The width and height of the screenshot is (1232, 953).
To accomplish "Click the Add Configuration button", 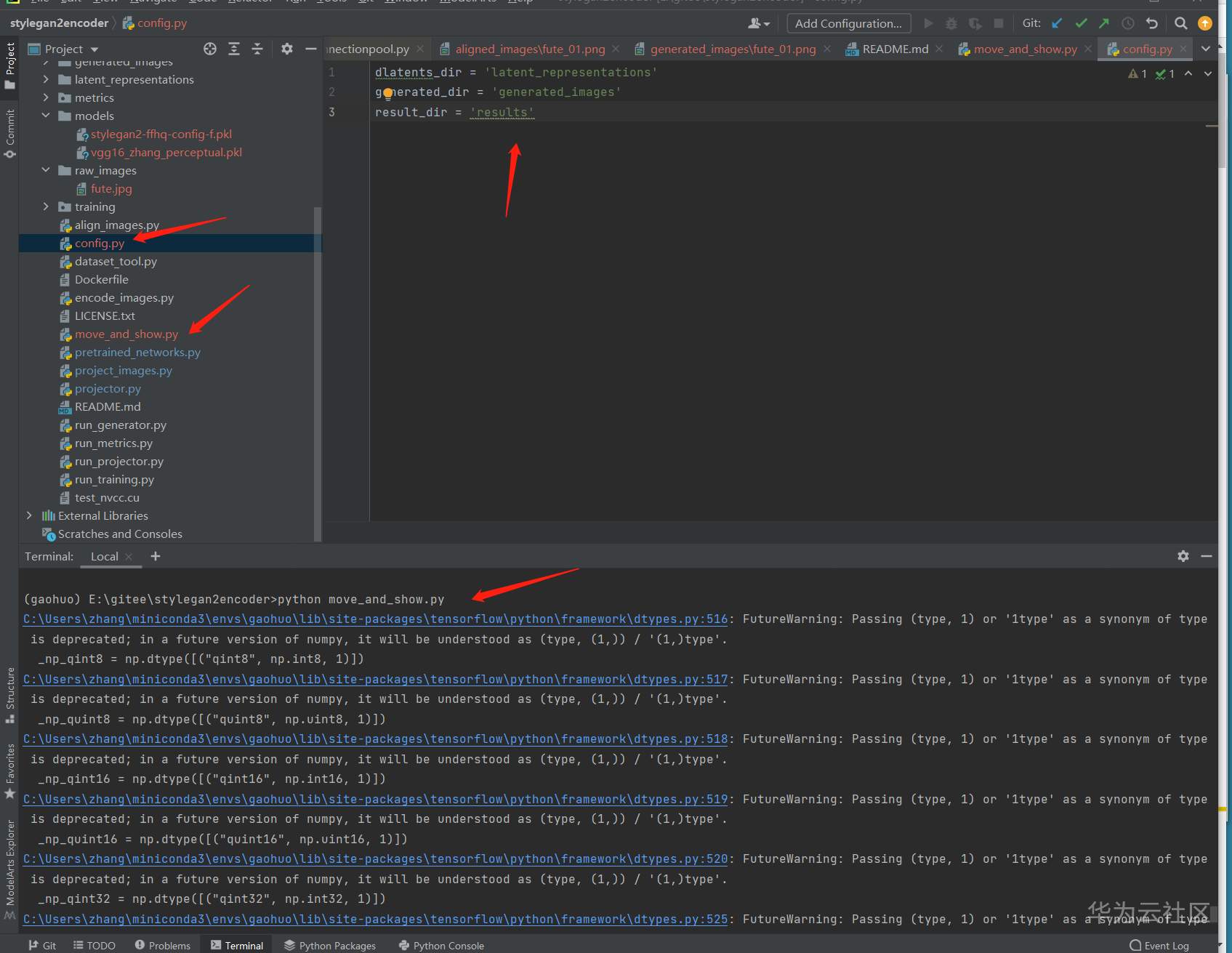I will click(848, 23).
